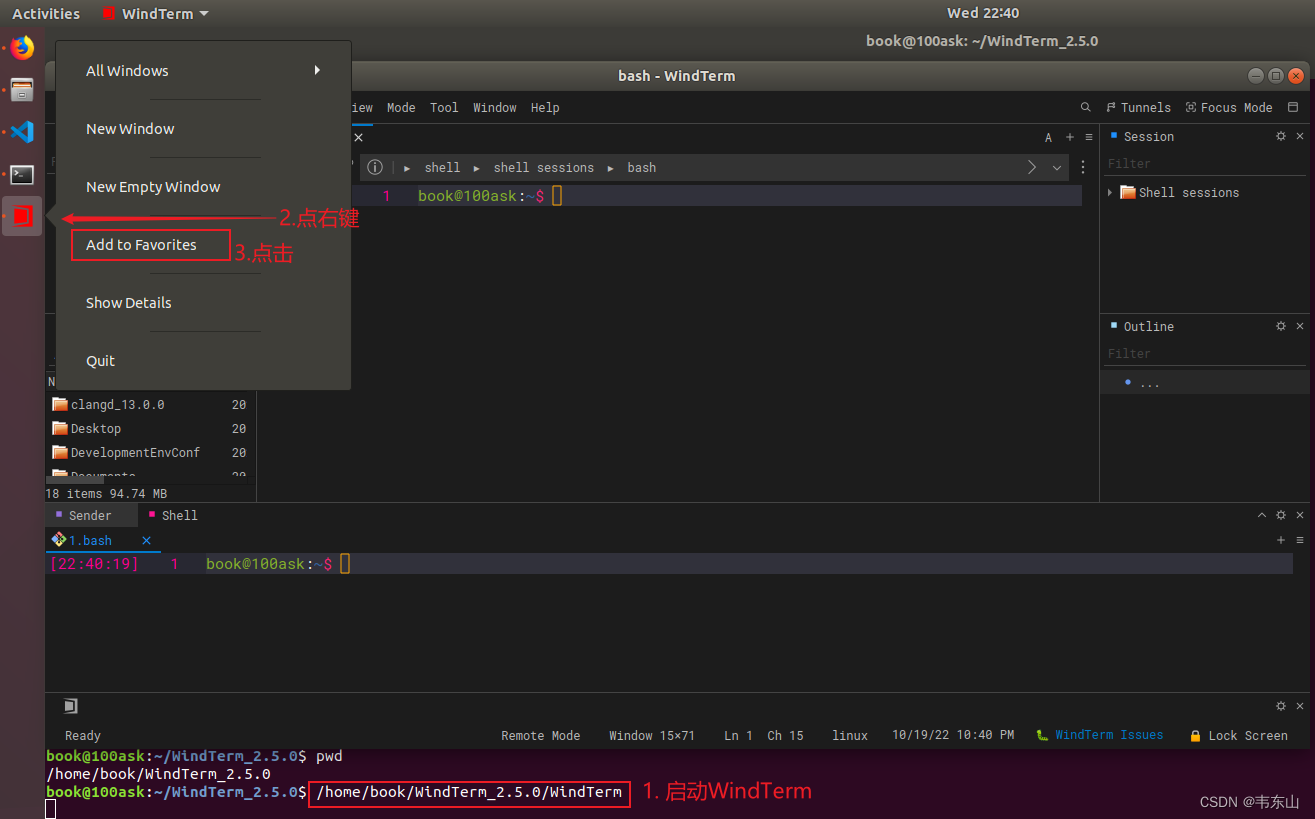Open the path bar dropdown arrow
Image resolution: width=1315 pixels, height=819 pixels.
[x=1057, y=168]
